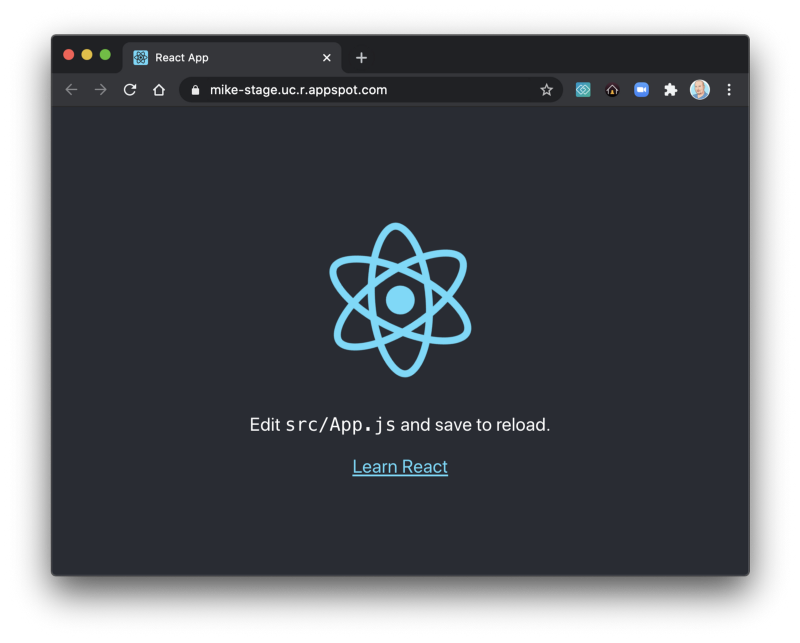
Task: Click the yellow minimize window button
Action: tap(87, 55)
